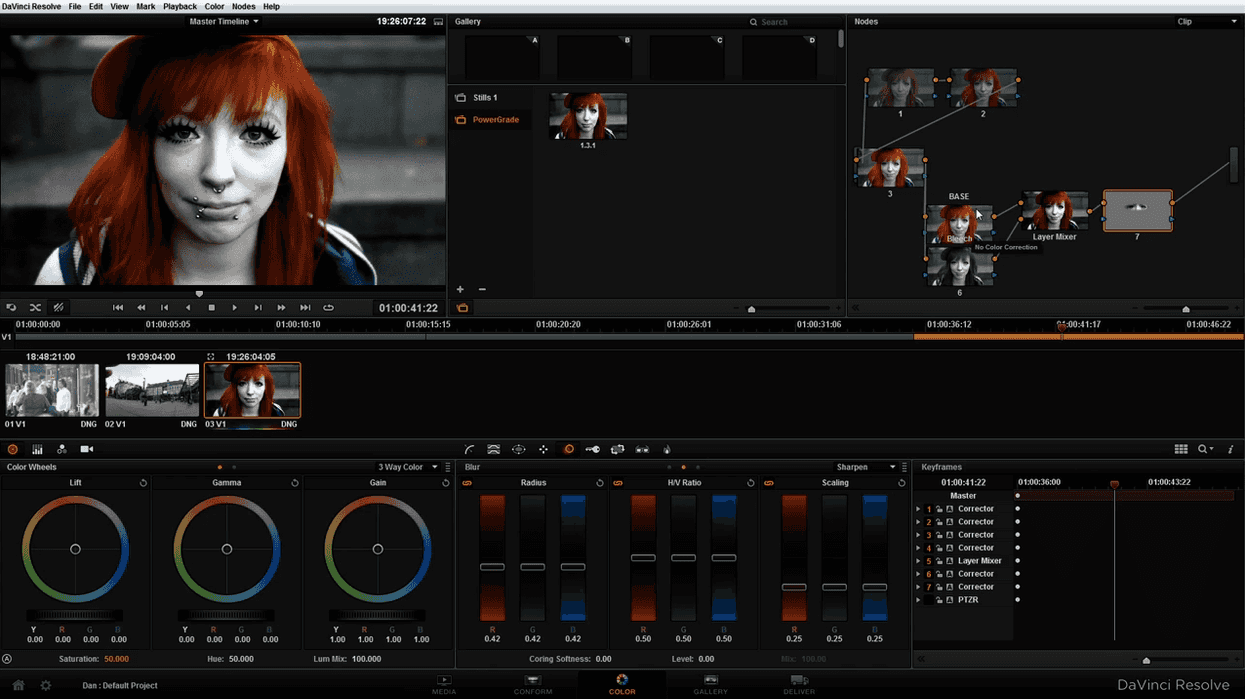This screenshot has width=1245, height=699.
Task: Reset the Gain color wheel
Action: point(446,483)
